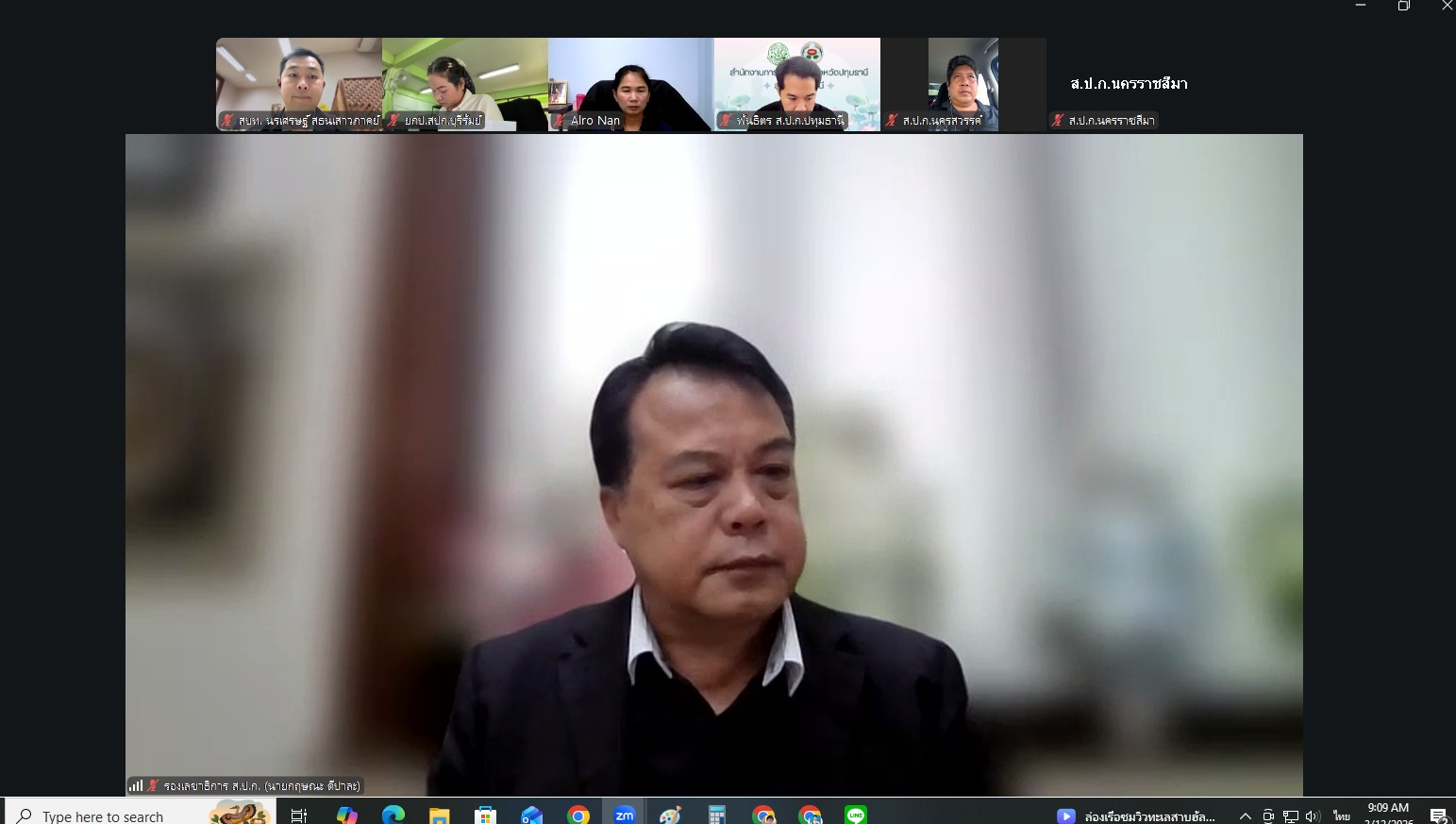
Task: Launch Paint from the taskbar
Action: 669,814
